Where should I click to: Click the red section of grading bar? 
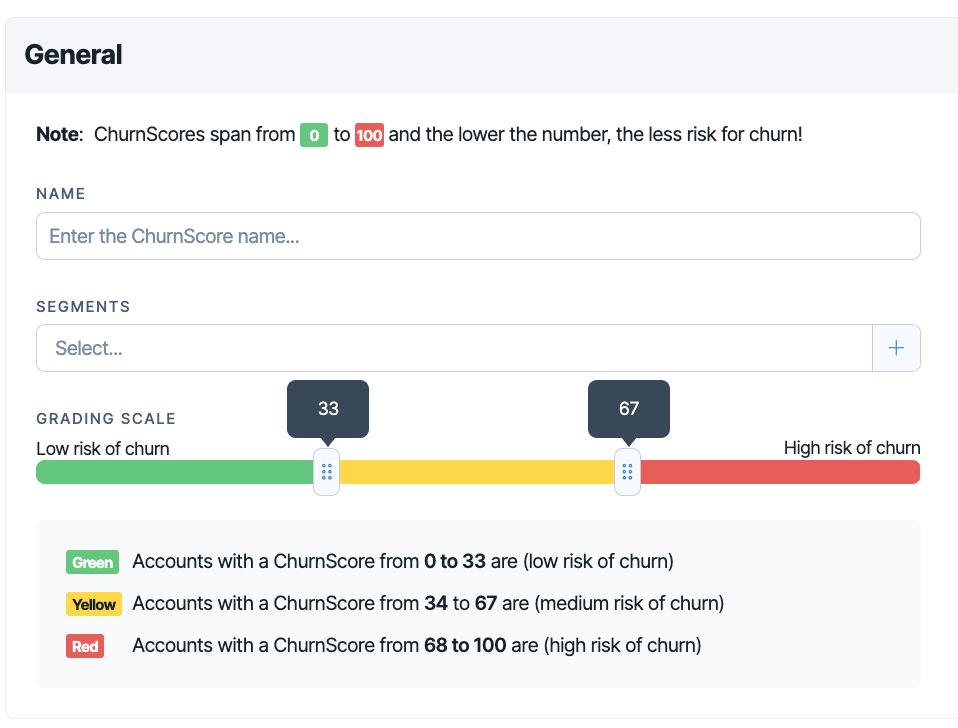click(780, 472)
